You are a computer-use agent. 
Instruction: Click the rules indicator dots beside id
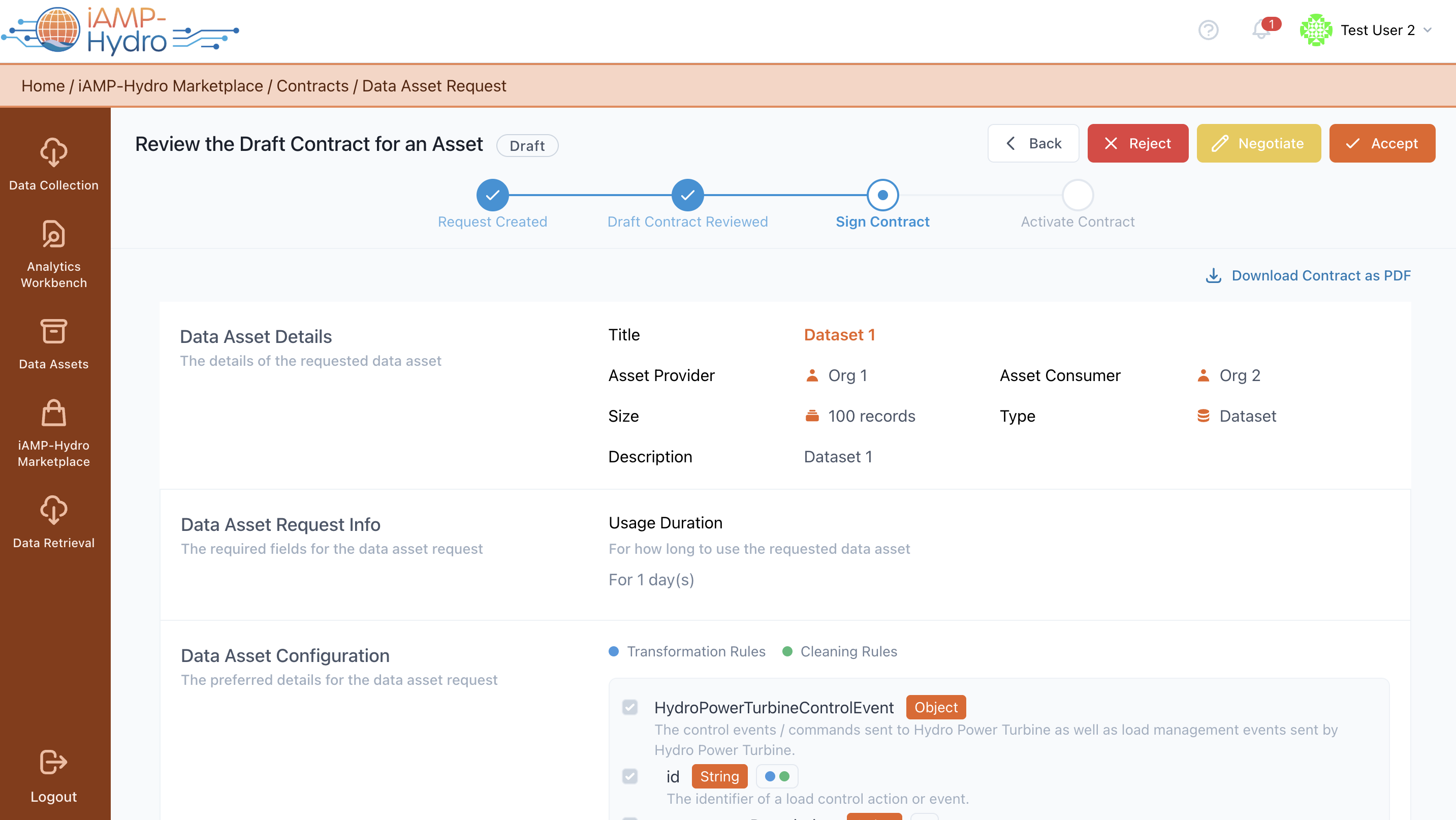tap(777, 776)
